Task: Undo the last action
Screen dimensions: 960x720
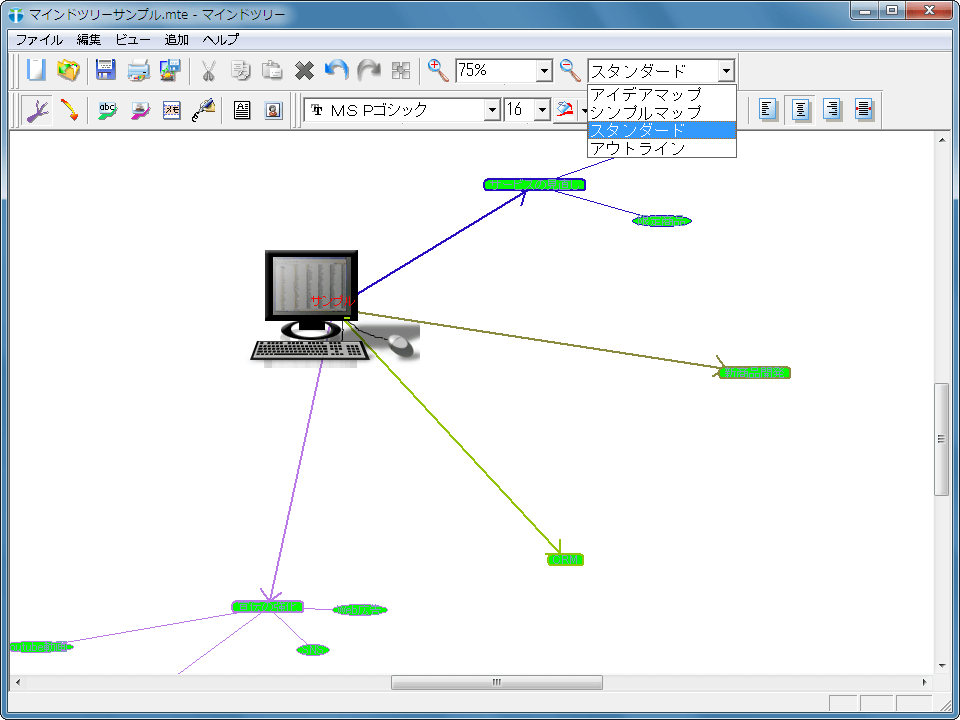Action: click(x=336, y=70)
